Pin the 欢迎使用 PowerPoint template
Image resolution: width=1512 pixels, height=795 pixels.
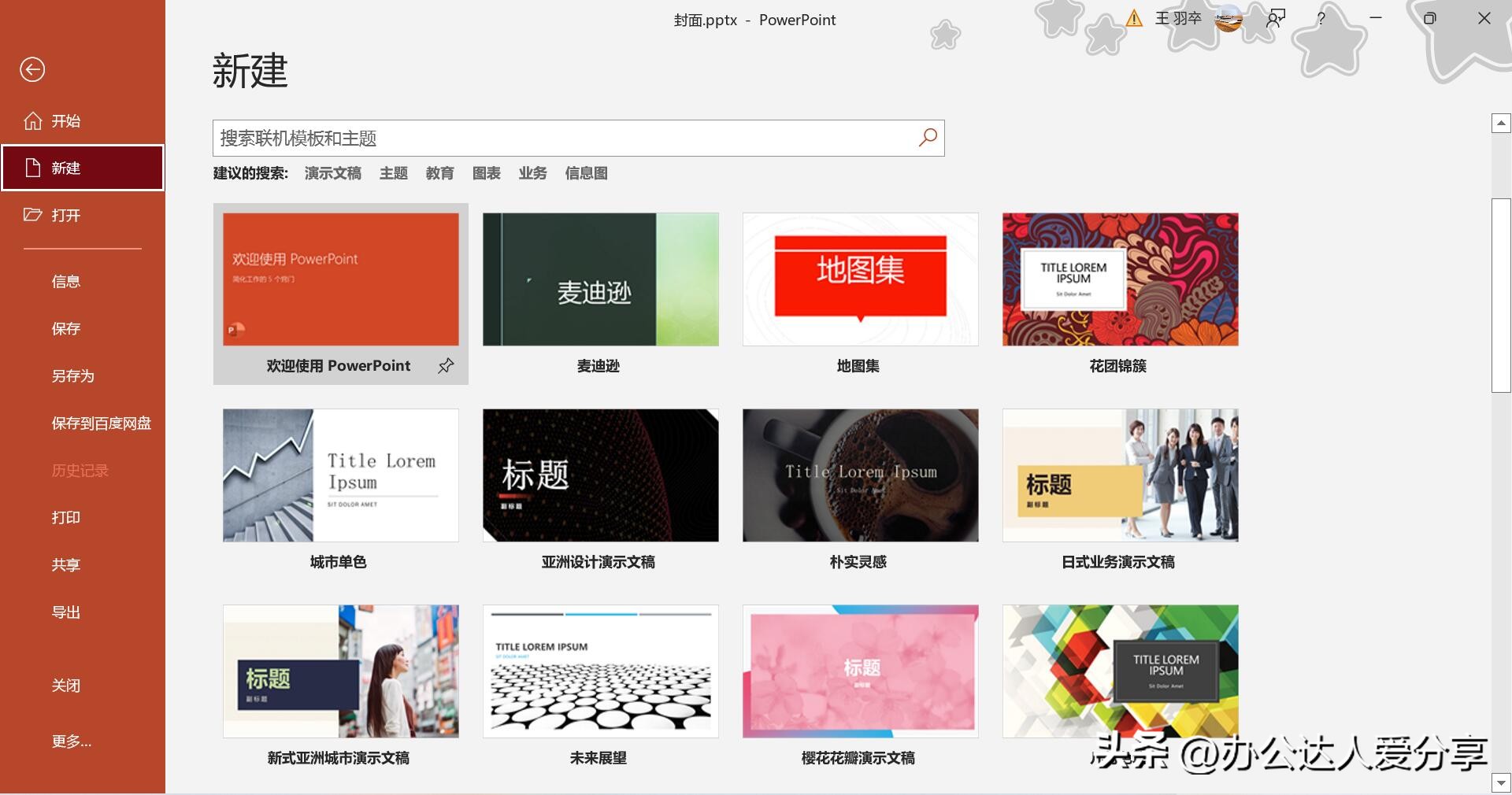click(x=446, y=365)
